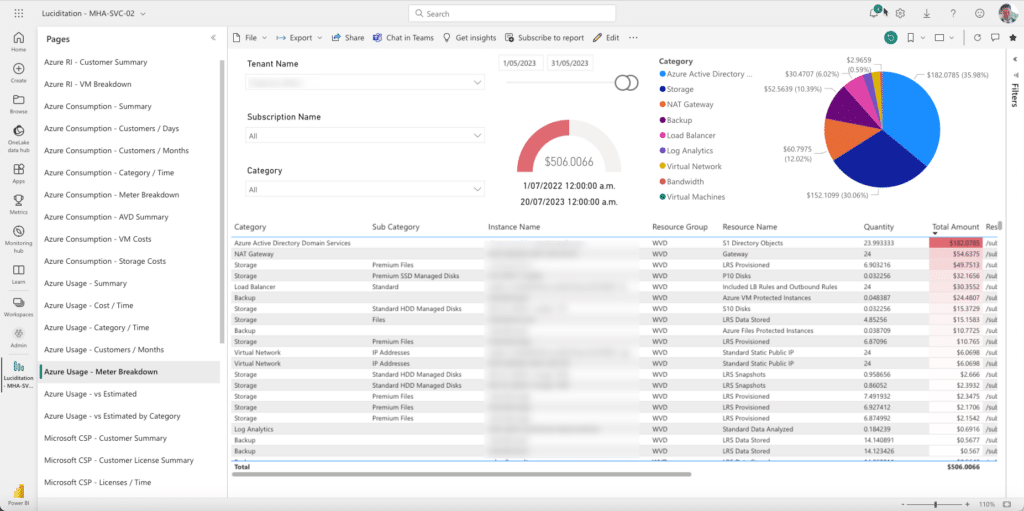Click Get insights
The width and height of the screenshot is (1024, 511).
(x=470, y=38)
